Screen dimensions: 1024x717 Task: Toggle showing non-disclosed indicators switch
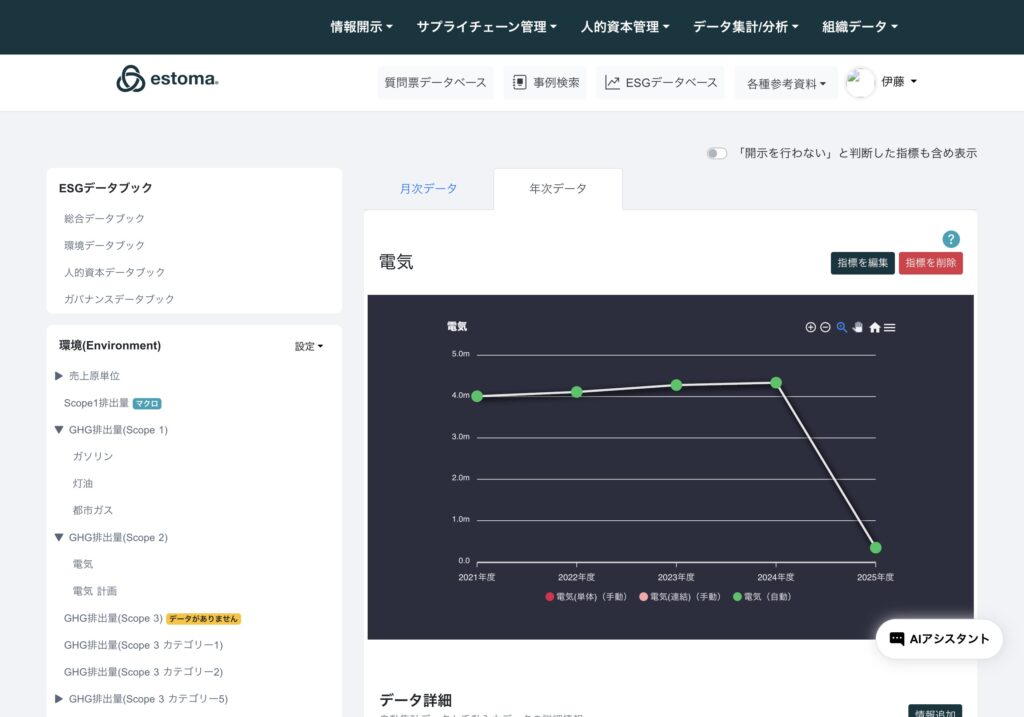716,153
